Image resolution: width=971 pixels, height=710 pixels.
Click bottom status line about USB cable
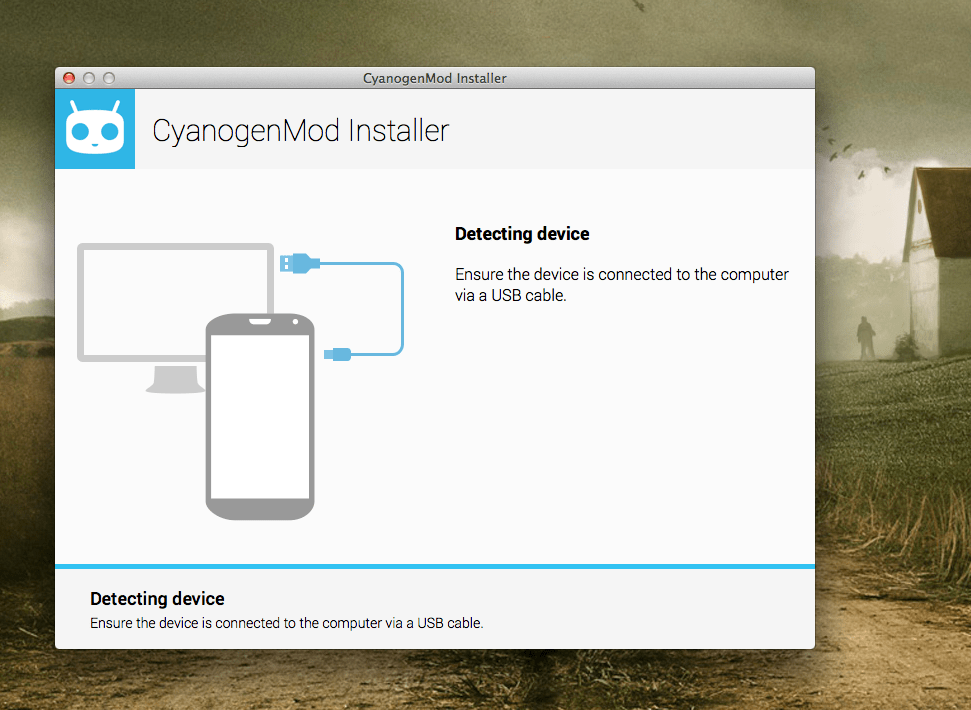pos(287,623)
